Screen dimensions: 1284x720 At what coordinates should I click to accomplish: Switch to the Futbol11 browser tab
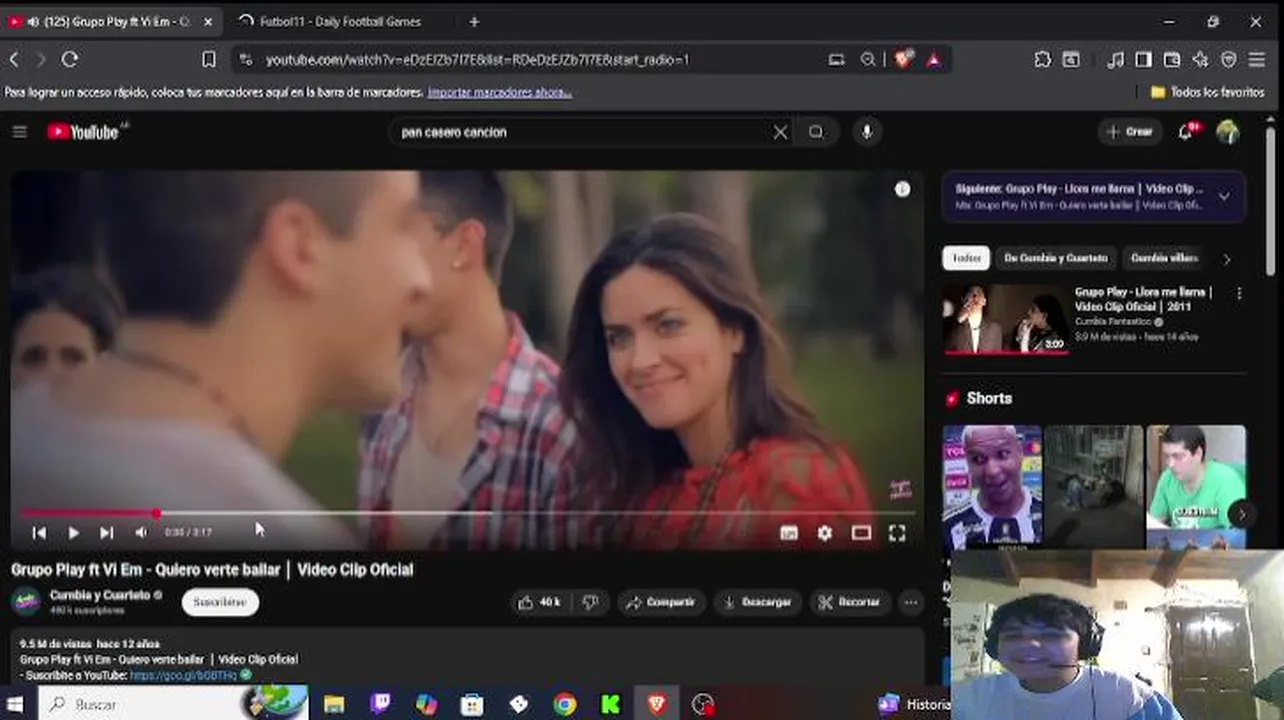click(340, 21)
